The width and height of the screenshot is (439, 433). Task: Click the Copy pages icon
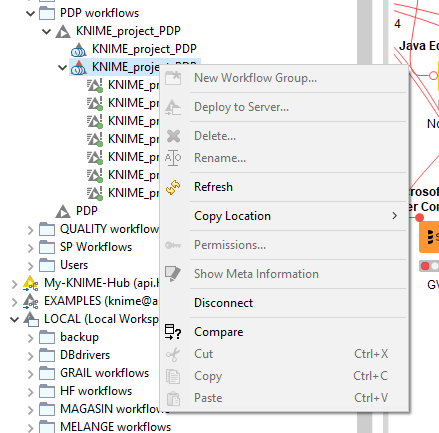click(173, 377)
